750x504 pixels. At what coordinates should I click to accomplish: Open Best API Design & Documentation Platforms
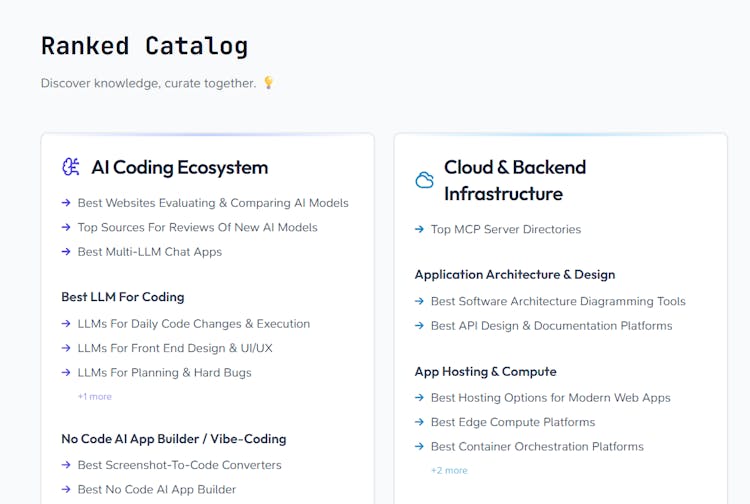[x=551, y=325]
